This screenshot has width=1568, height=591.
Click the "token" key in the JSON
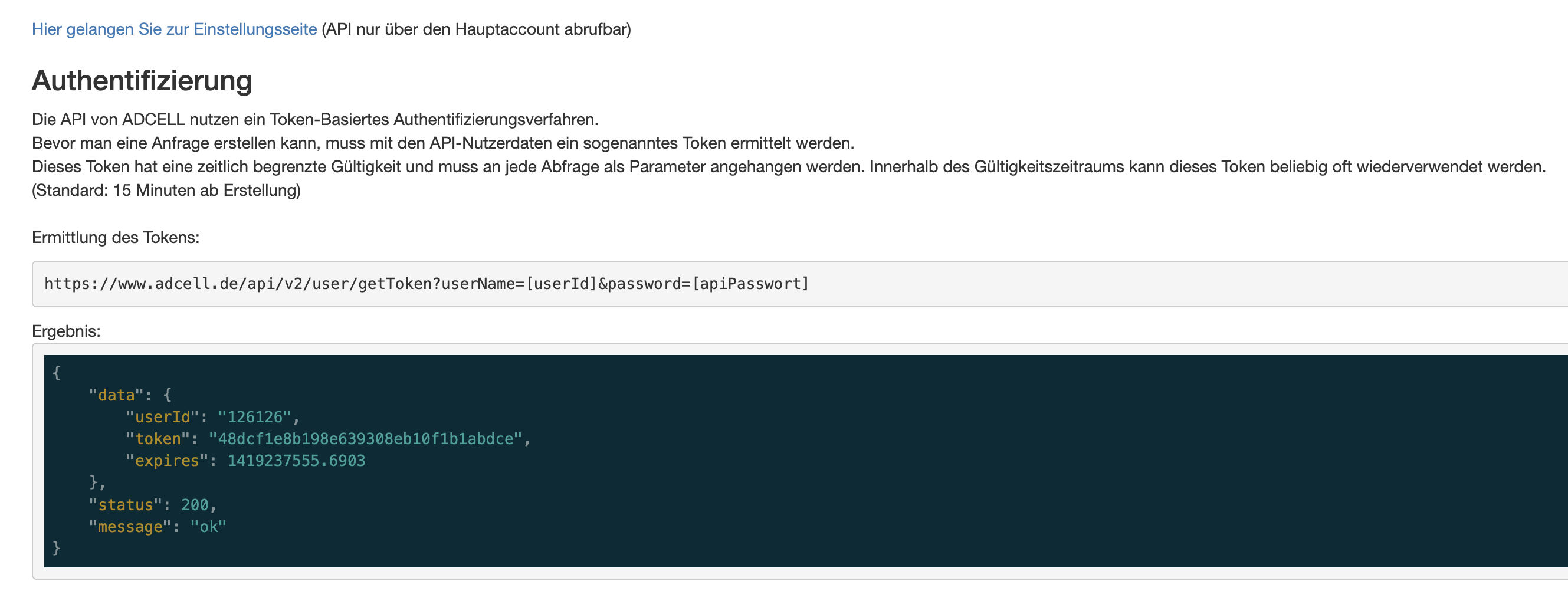point(158,439)
